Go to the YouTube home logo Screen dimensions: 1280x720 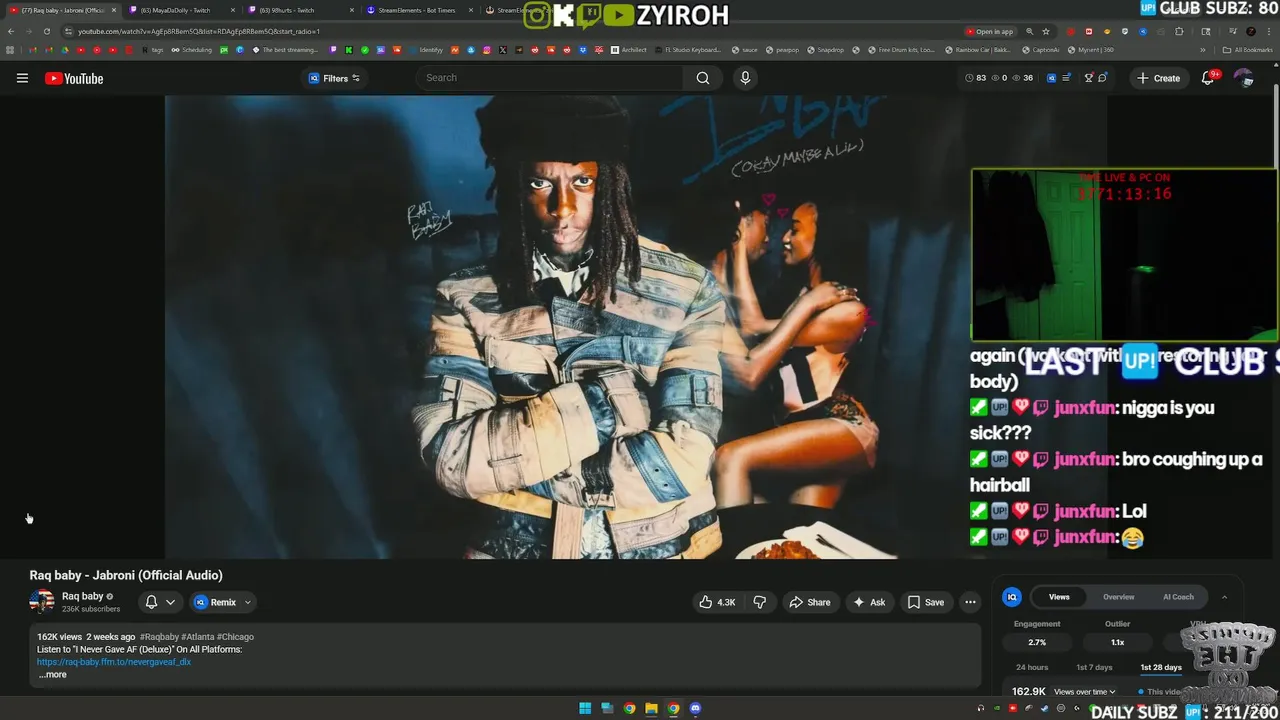(74, 78)
